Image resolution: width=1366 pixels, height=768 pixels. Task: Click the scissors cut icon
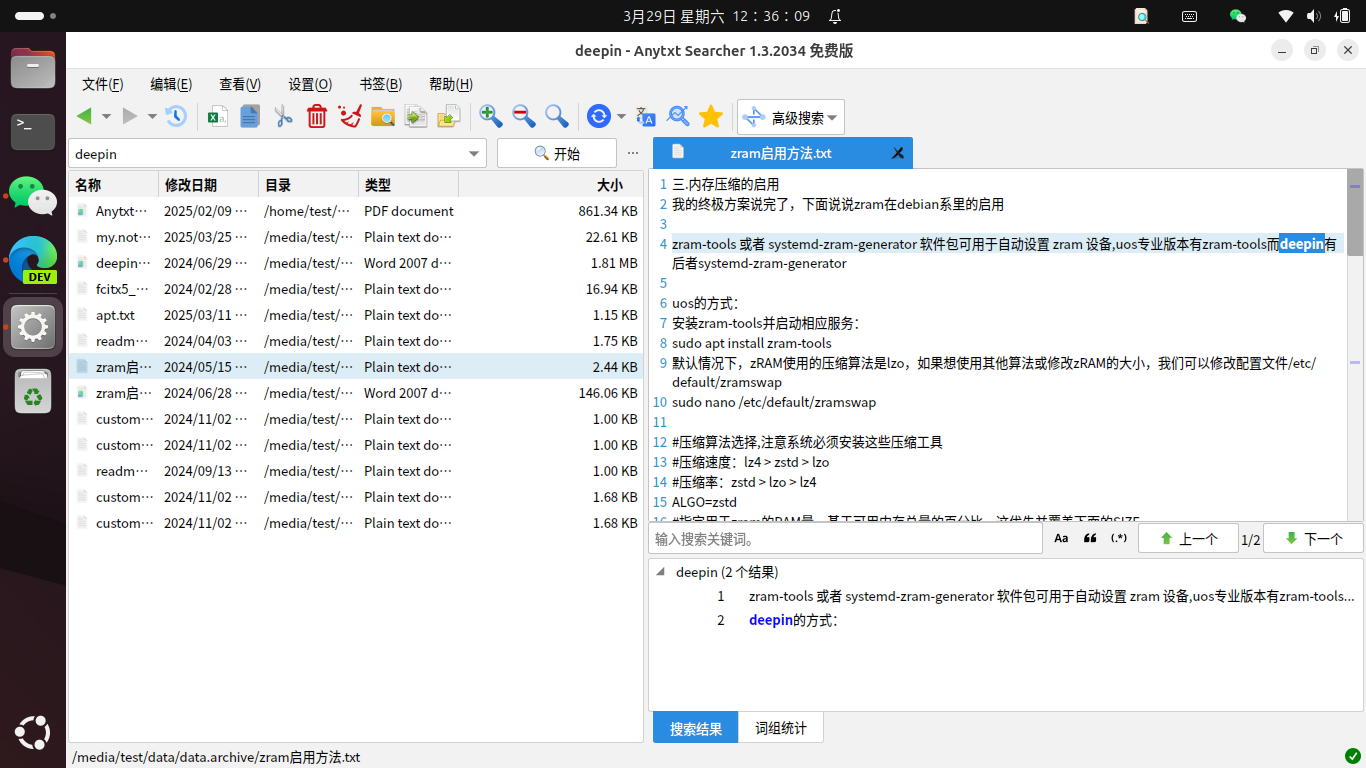tap(284, 117)
